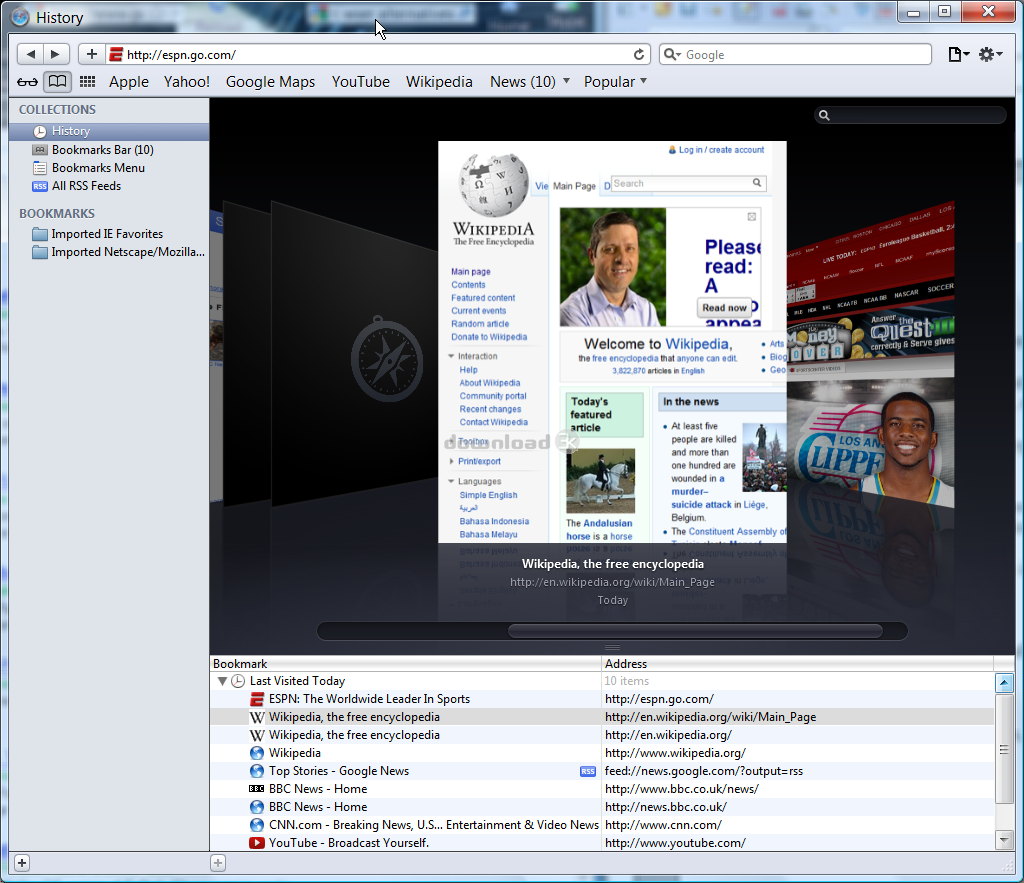Click the ESPN favicon in the history list
1024x883 pixels.
(257, 699)
